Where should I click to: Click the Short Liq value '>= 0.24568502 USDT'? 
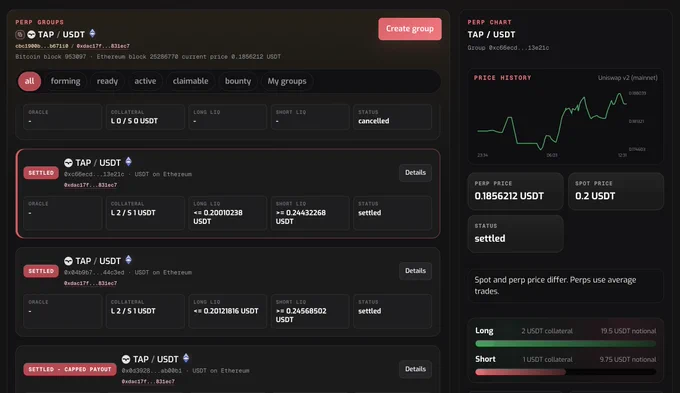301,315
